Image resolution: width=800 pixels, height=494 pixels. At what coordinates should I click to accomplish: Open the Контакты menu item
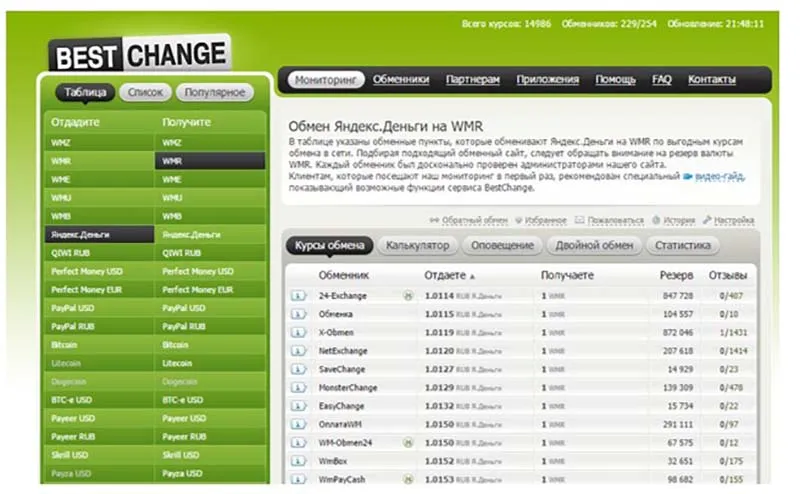tap(712, 80)
